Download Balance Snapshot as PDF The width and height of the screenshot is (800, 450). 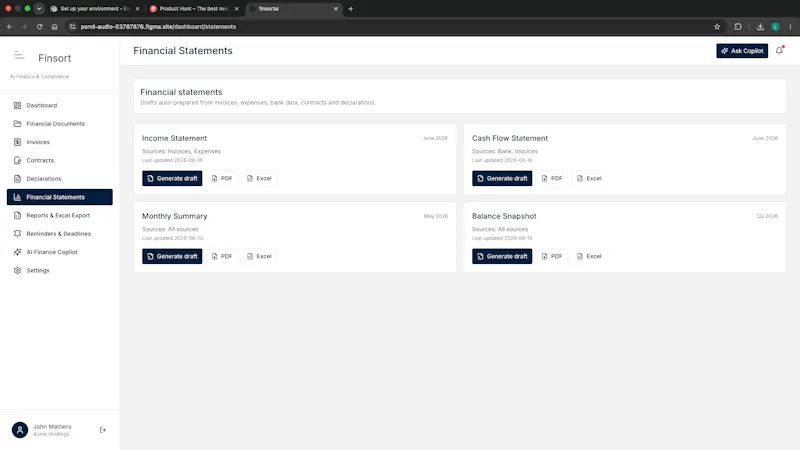[x=552, y=256]
